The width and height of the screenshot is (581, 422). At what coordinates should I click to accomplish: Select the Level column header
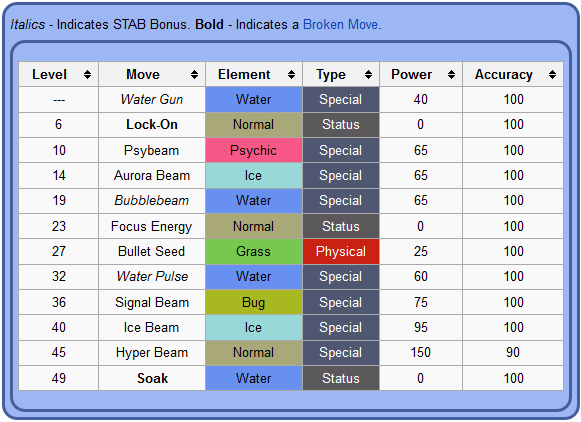(x=59, y=74)
